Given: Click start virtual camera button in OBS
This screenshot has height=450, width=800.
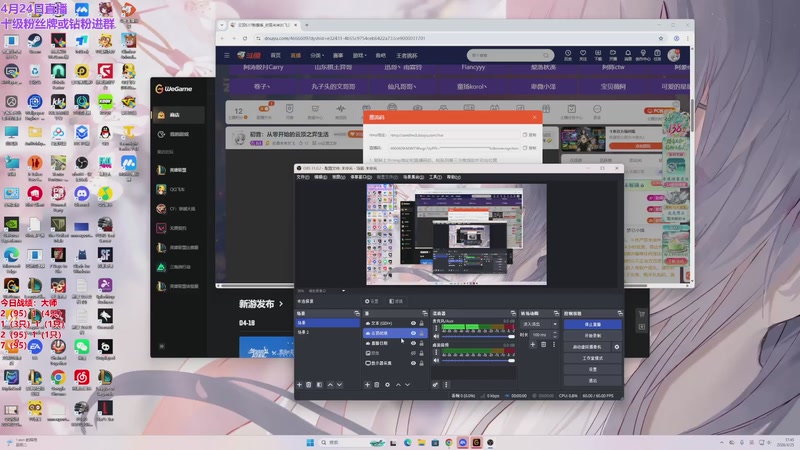Looking at the screenshot, I should 587,347.
